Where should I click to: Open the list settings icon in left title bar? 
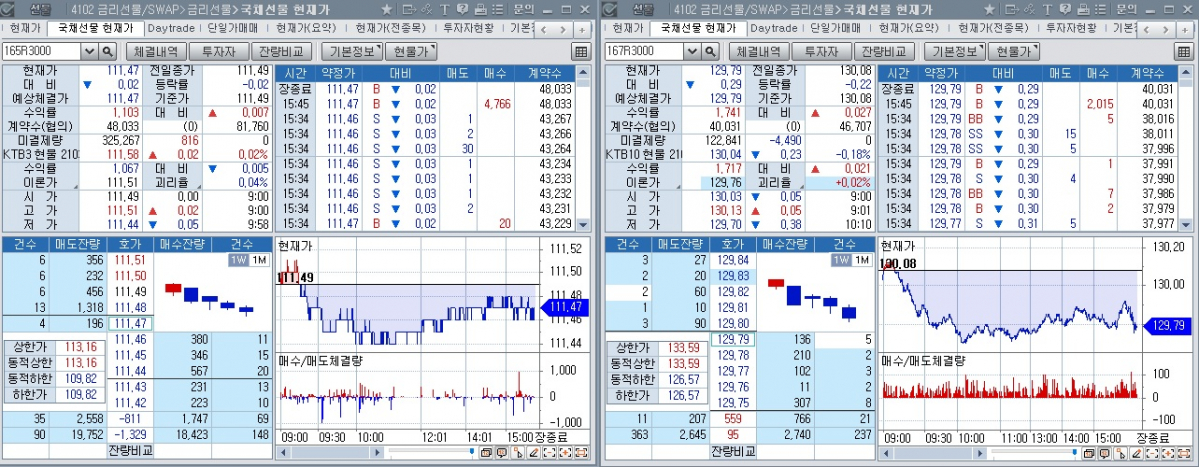498,10
